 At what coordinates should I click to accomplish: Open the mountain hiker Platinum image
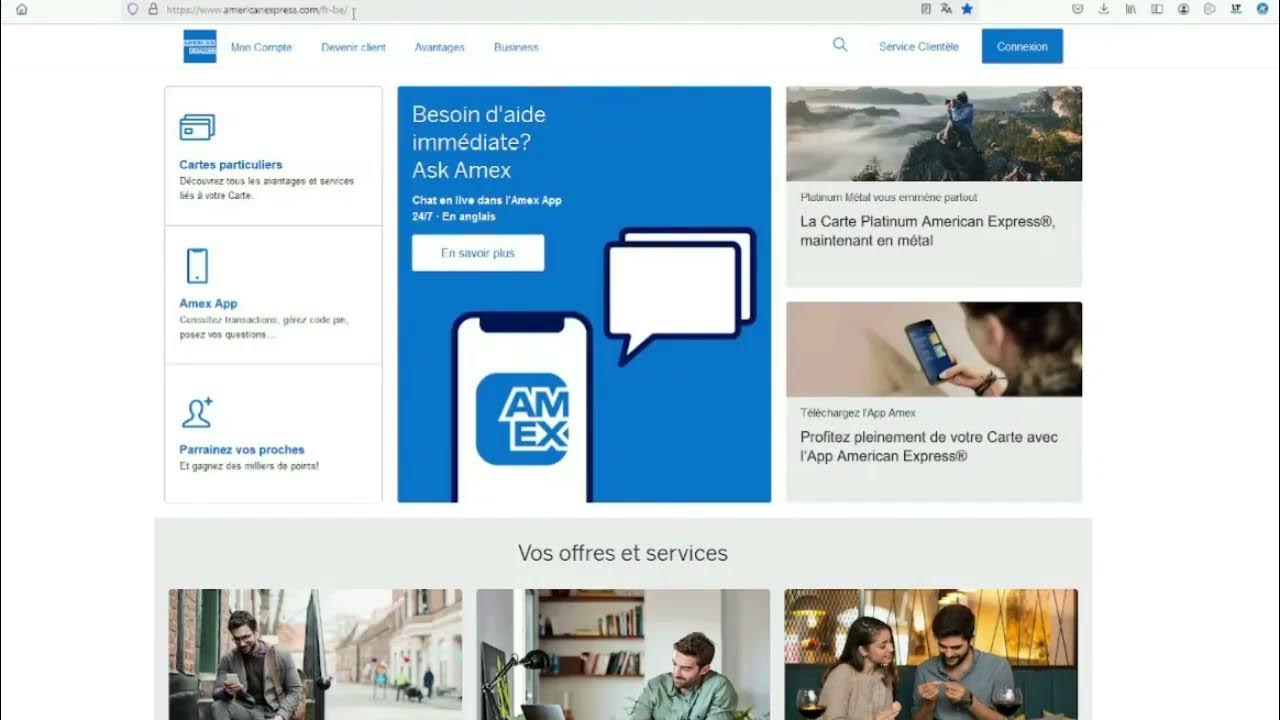click(934, 134)
